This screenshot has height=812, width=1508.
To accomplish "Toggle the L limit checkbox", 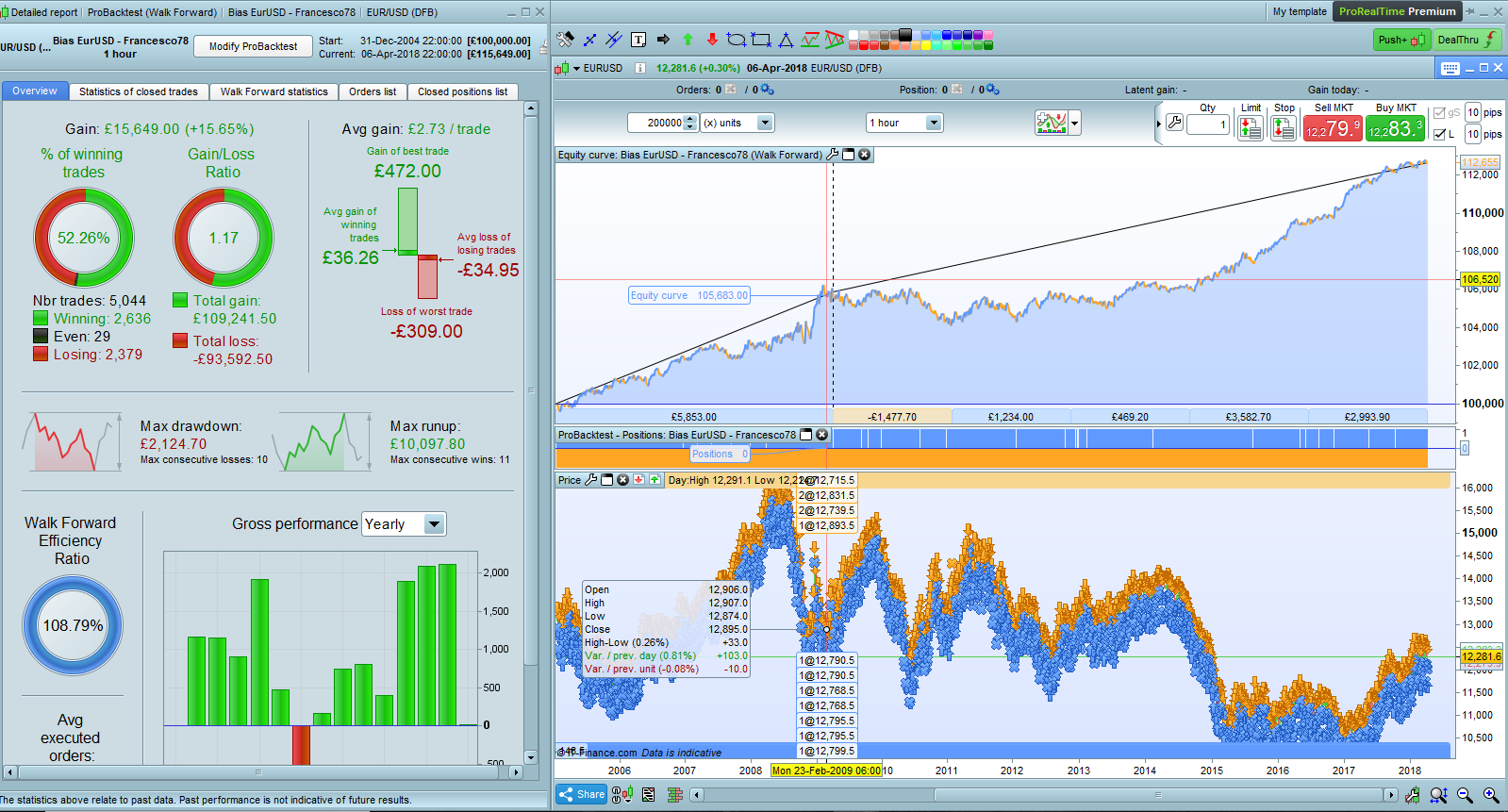I will 1439,135.
